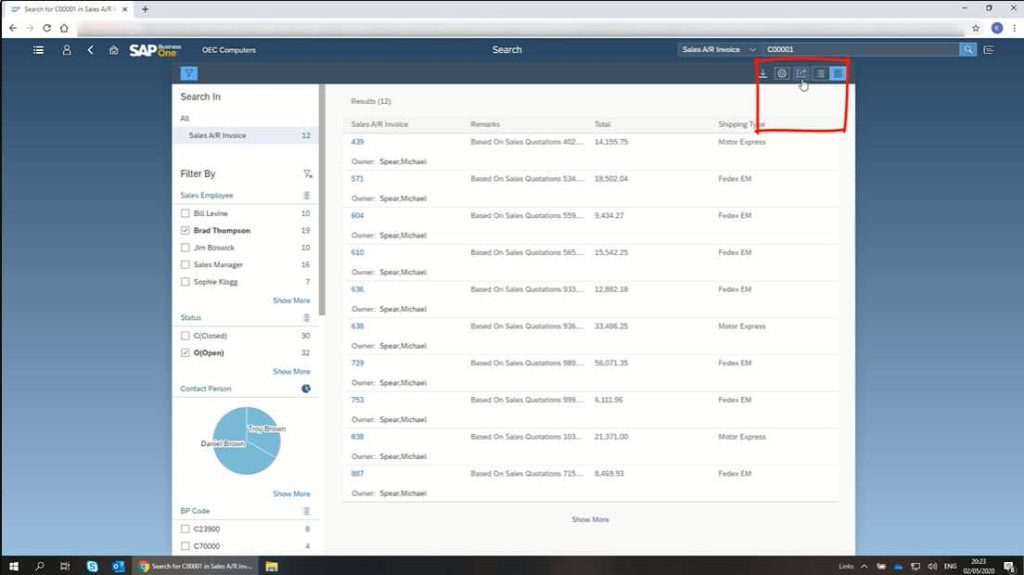Check the C70000 BP Code filter

click(185, 546)
